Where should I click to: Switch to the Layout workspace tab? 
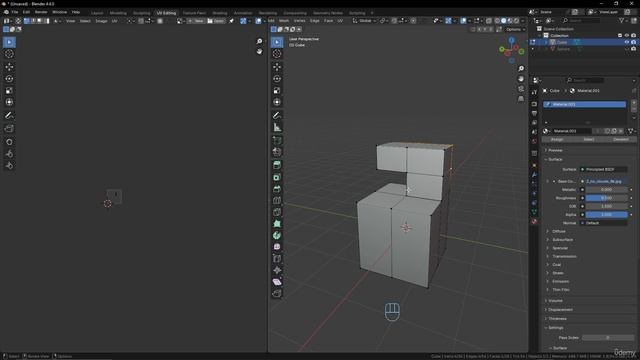point(97,13)
